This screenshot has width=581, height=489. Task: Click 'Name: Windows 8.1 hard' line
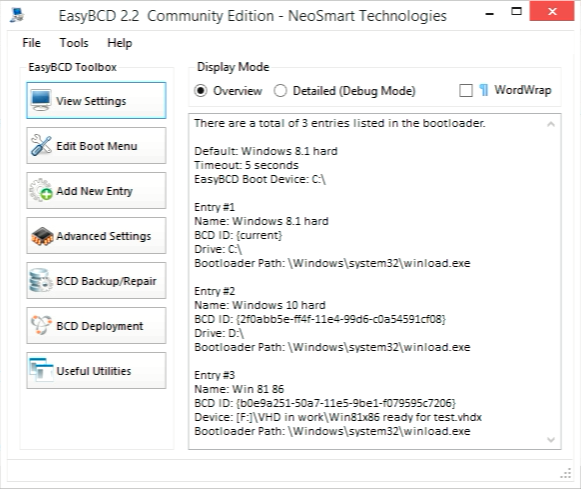coord(261,221)
